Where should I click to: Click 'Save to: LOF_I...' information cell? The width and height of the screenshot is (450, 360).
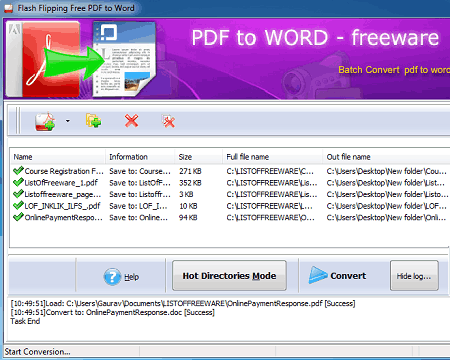click(138, 206)
